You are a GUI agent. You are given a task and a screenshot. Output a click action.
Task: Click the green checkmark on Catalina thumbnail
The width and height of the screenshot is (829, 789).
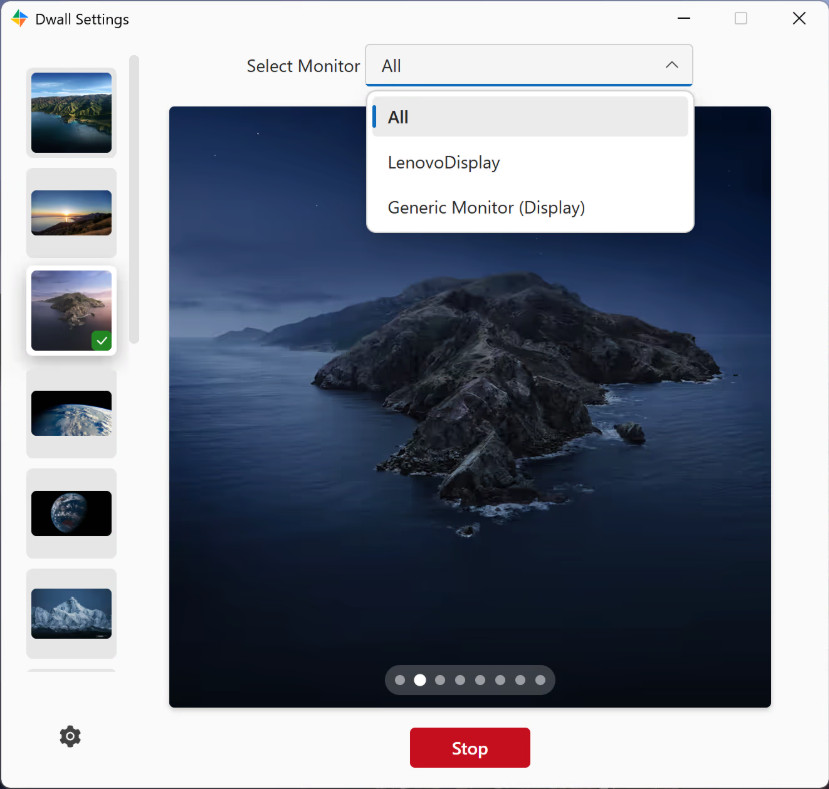(x=102, y=341)
